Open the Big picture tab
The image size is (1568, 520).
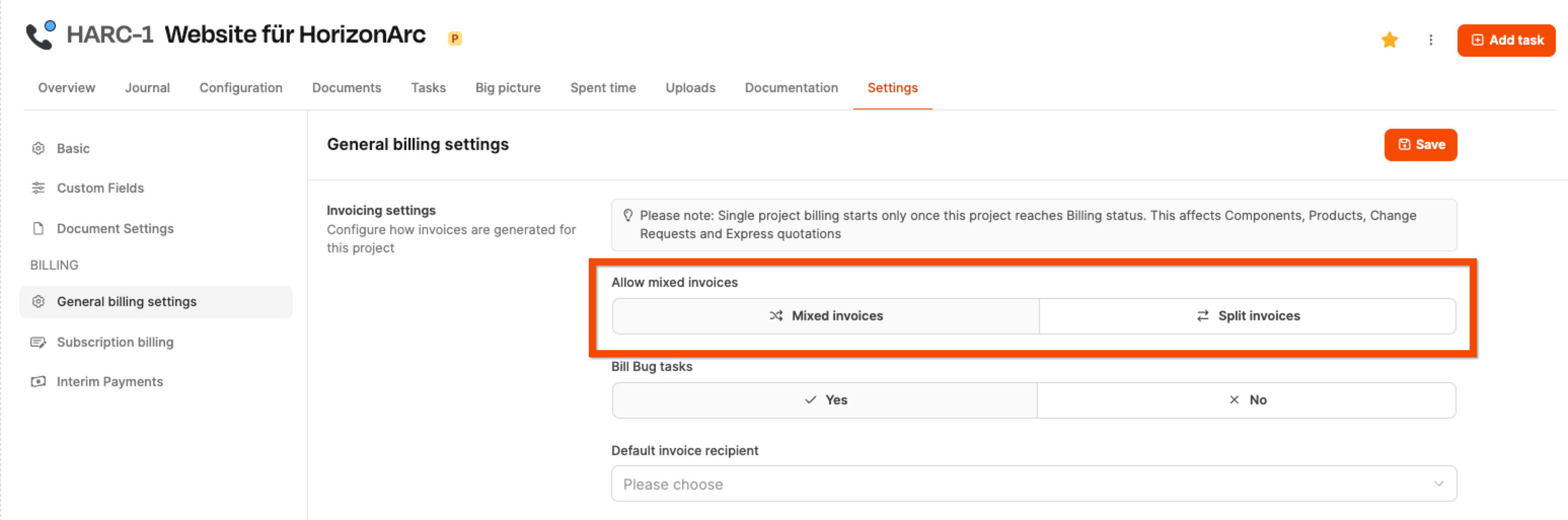coord(508,88)
